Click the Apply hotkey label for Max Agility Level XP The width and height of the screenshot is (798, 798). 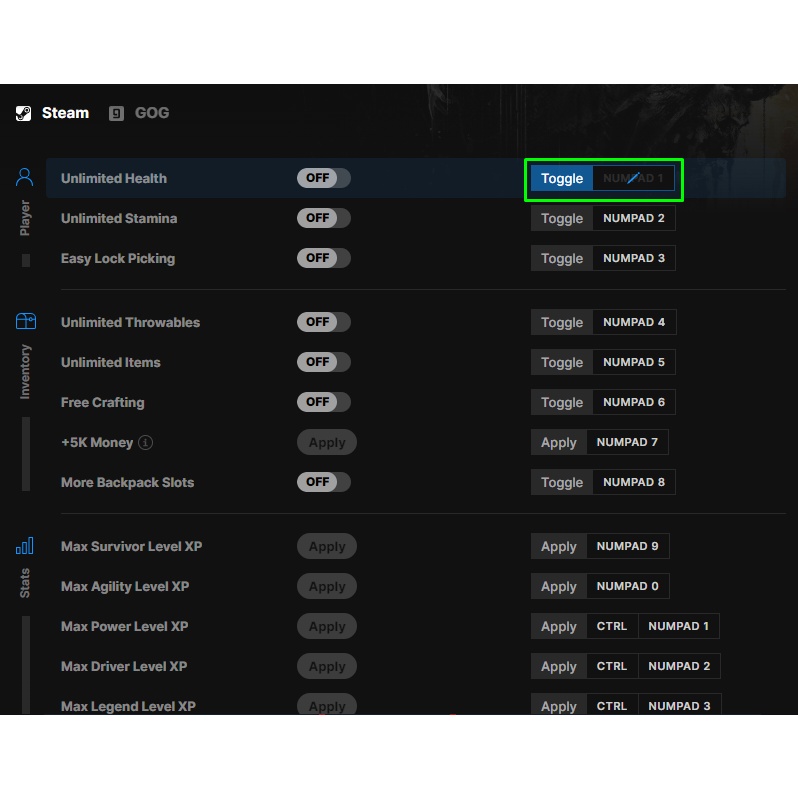(x=558, y=586)
